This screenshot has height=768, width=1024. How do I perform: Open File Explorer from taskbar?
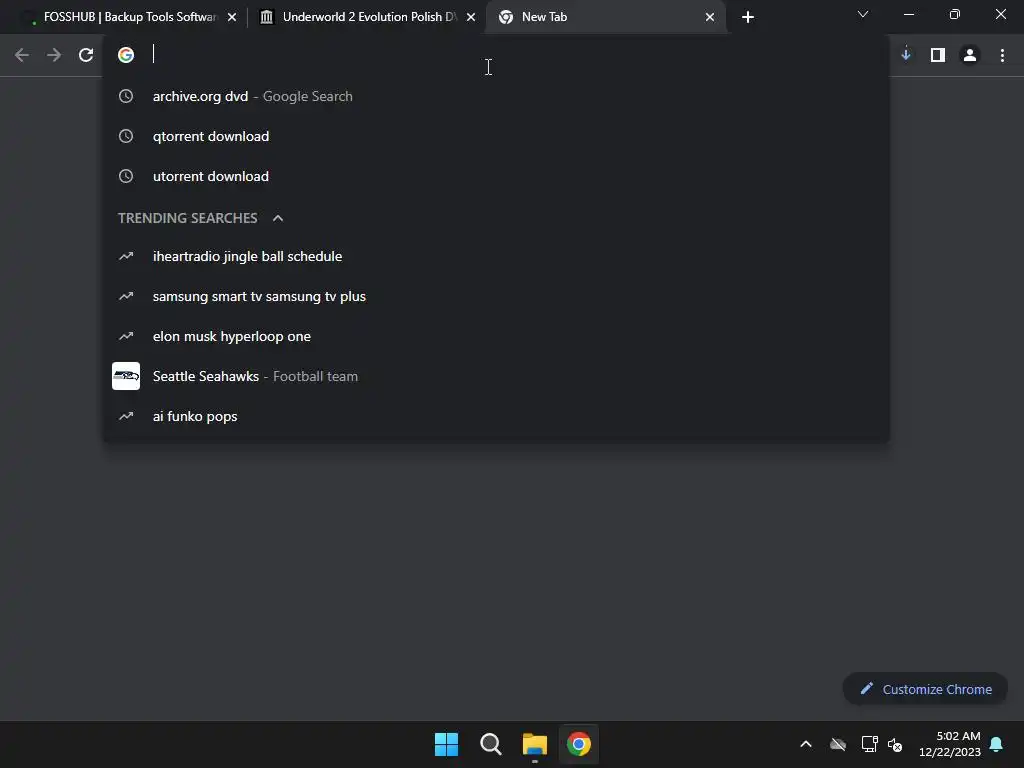click(x=535, y=744)
